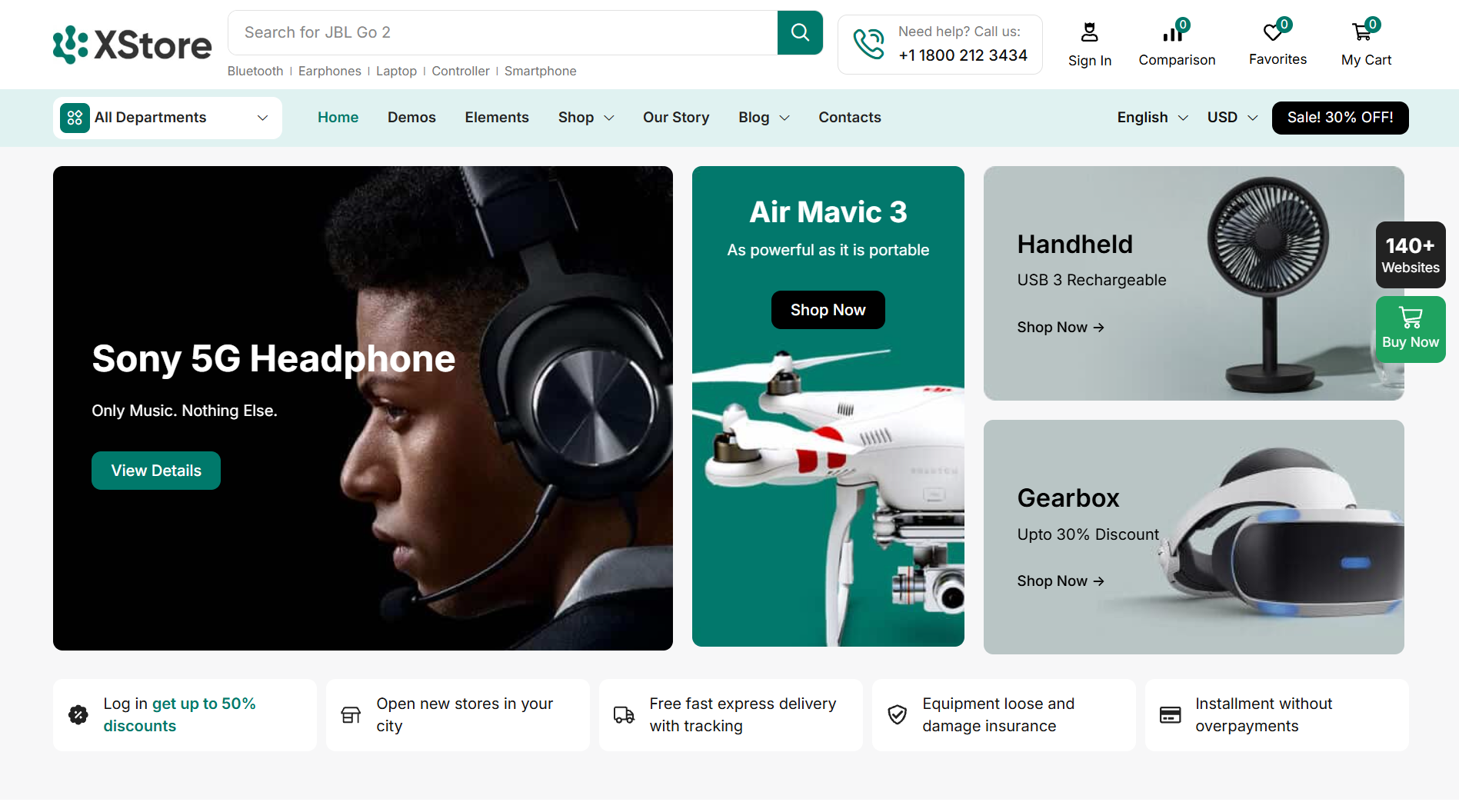1459x812 pixels.
Task: Click the Air Mavic 3 heading
Action: pyautogui.click(x=828, y=212)
